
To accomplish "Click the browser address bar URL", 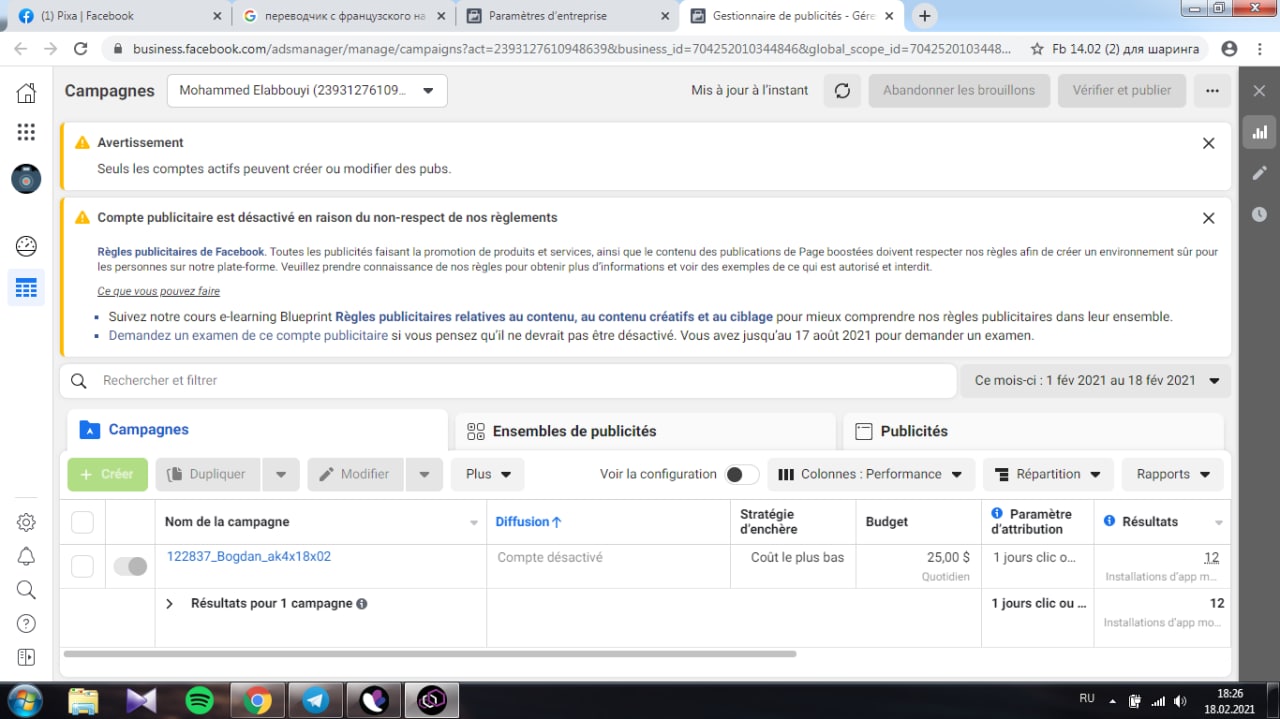I will 571,49.
